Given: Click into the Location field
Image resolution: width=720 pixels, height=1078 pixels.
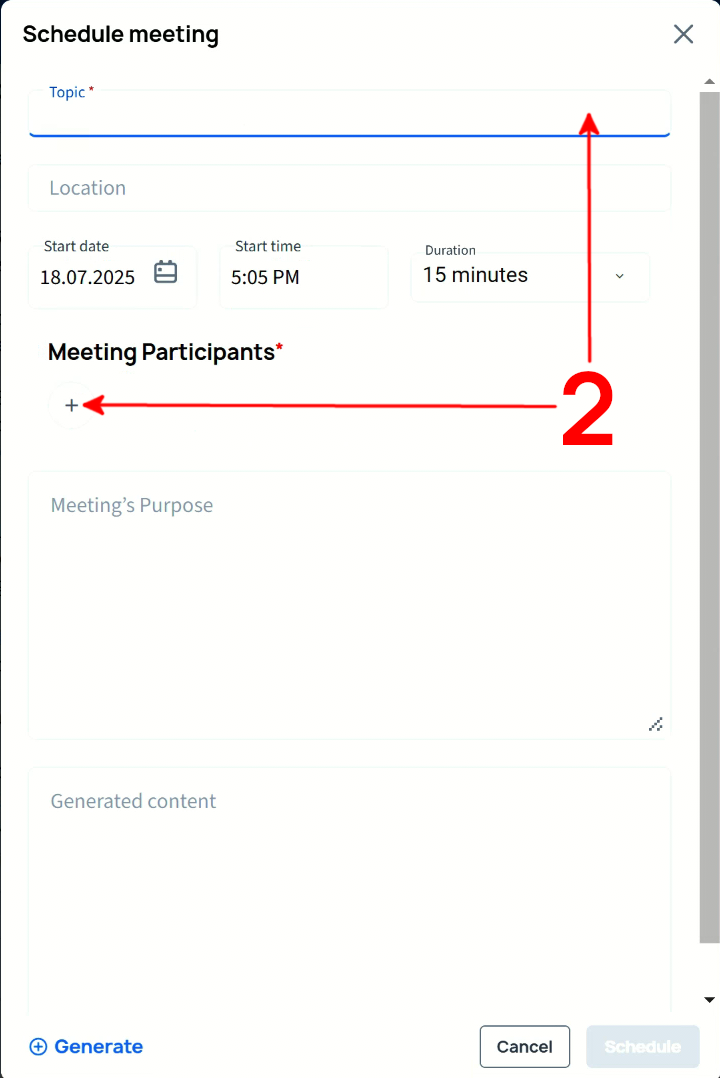Looking at the screenshot, I should point(348,188).
